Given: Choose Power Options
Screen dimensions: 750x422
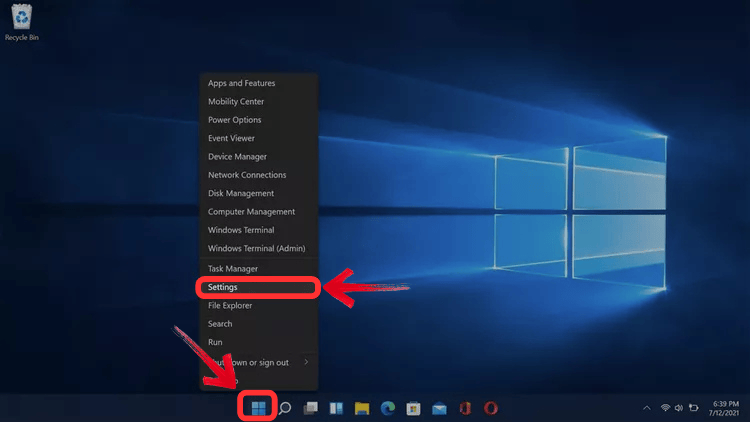Looking at the screenshot, I should point(259,120).
